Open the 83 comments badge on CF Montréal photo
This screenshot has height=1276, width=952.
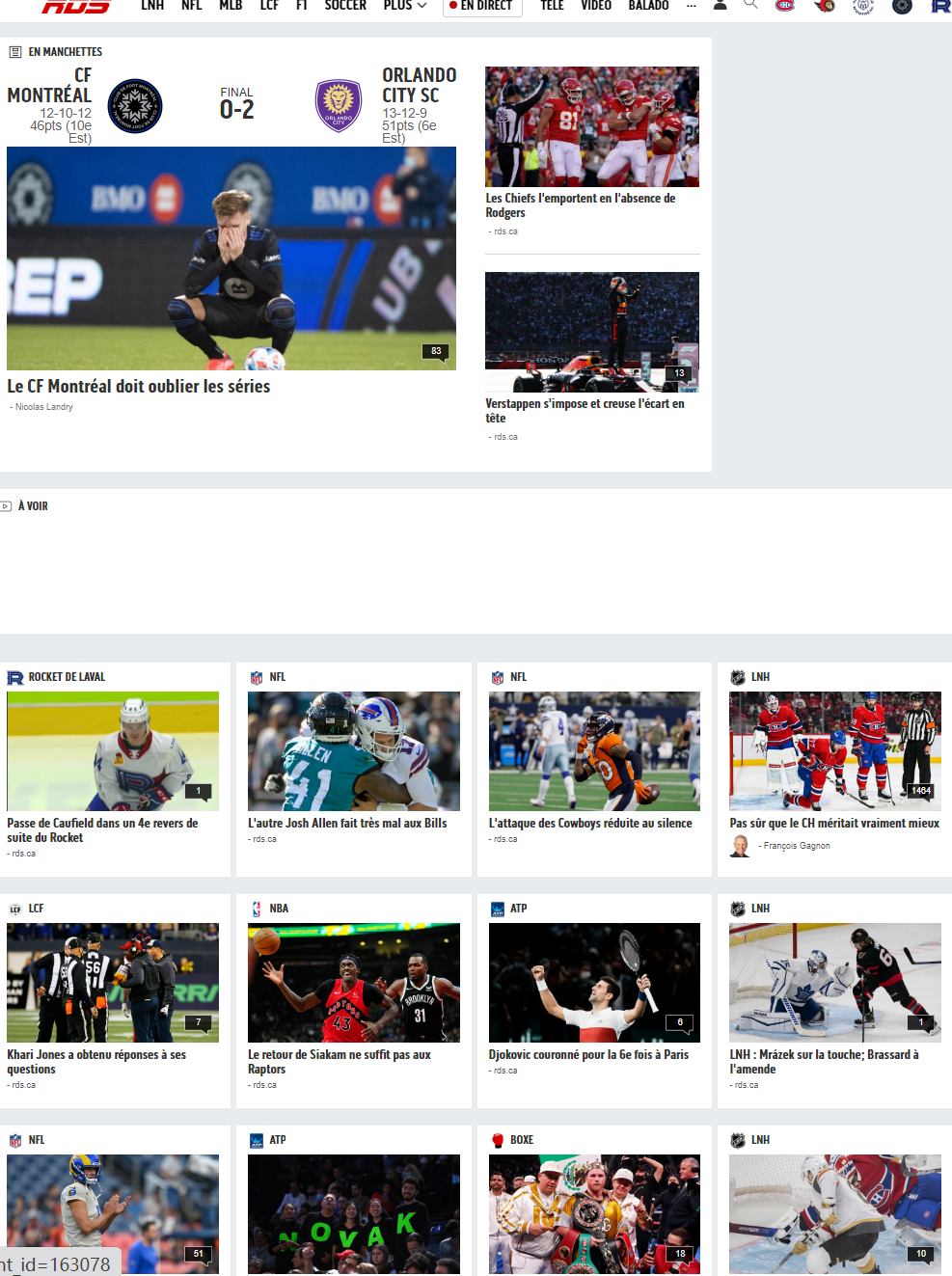click(x=436, y=351)
